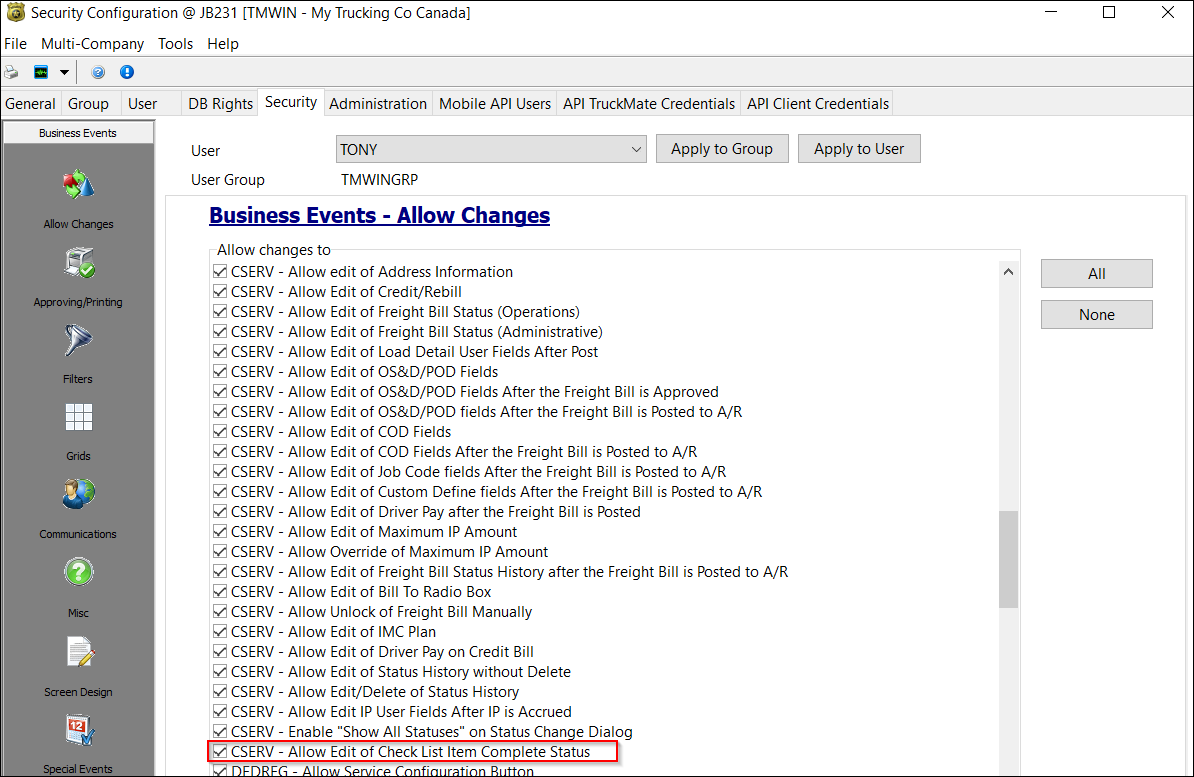This screenshot has width=1194, height=777.
Task: Open the Multi-Company menu
Action: tap(92, 43)
